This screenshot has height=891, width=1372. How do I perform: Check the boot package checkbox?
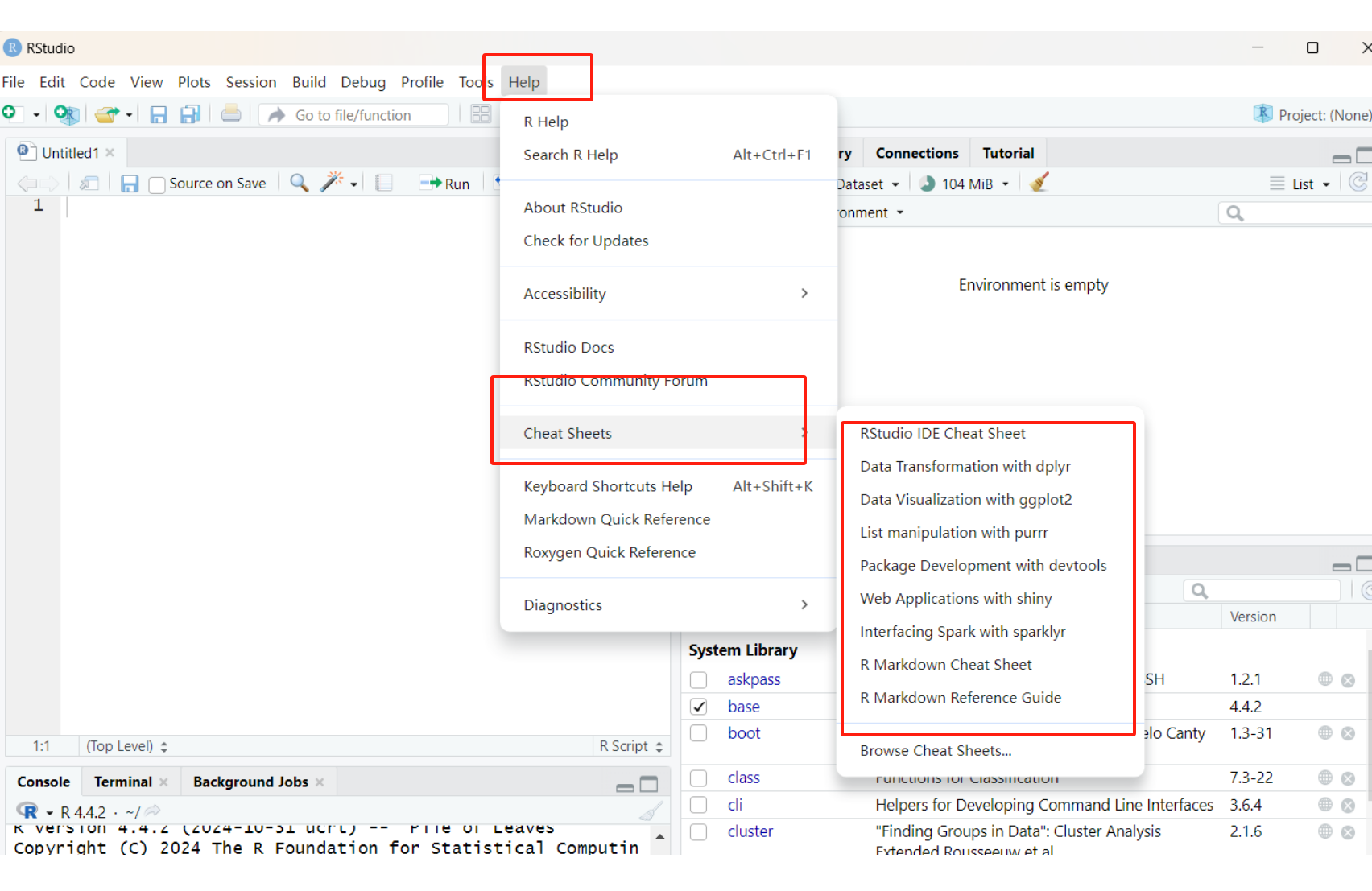point(698,733)
